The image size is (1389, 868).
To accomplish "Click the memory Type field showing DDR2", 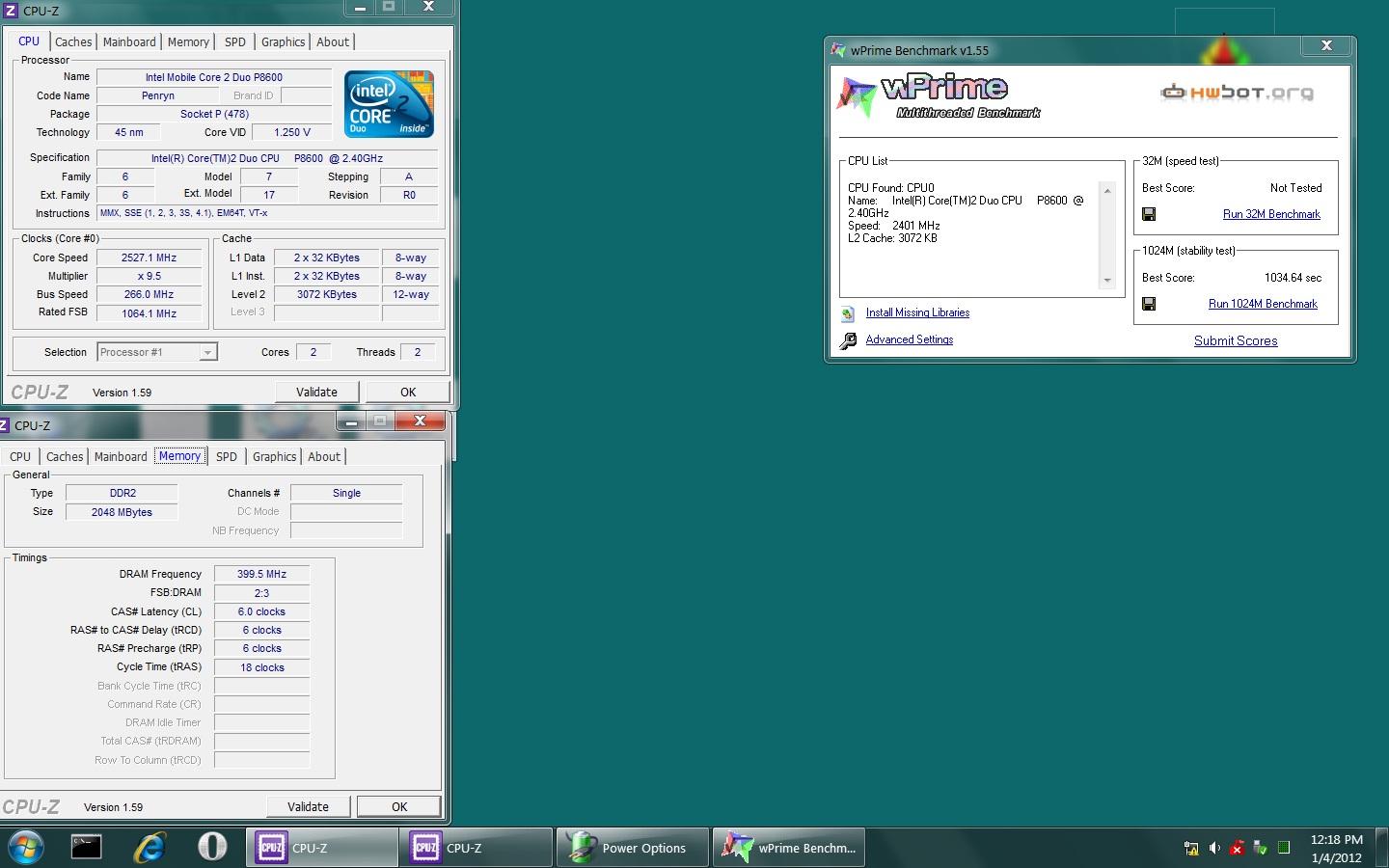I will pyautogui.click(x=123, y=493).
